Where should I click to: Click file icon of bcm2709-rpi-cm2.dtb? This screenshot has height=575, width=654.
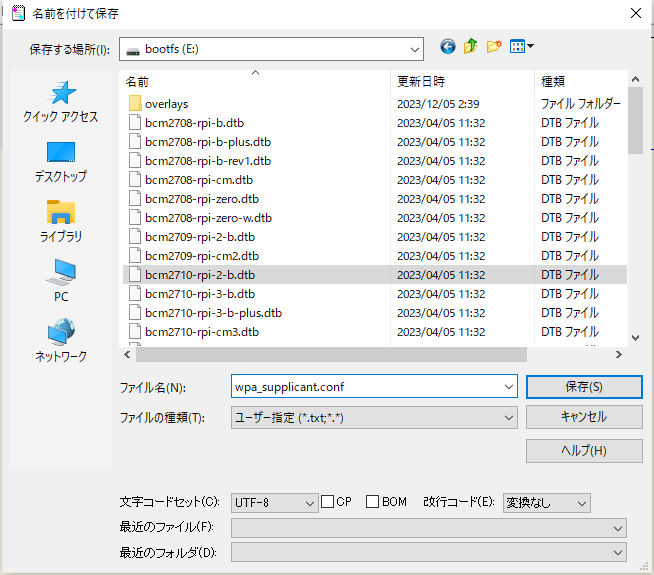coord(135,256)
